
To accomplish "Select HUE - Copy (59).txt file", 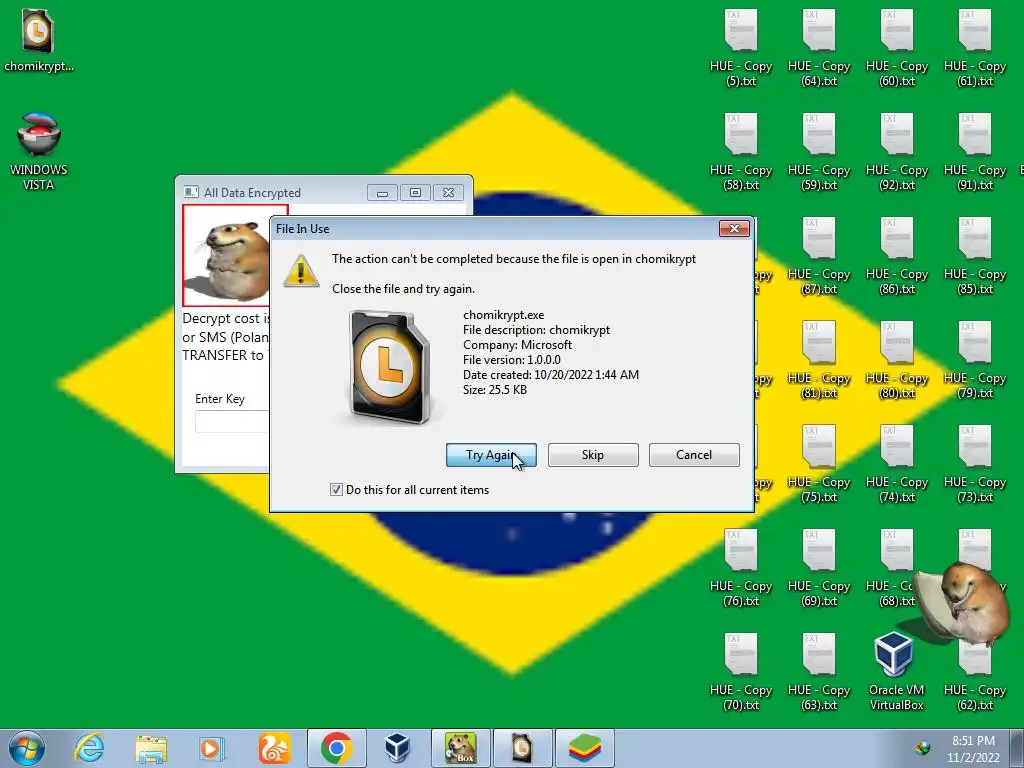I will coord(819,152).
